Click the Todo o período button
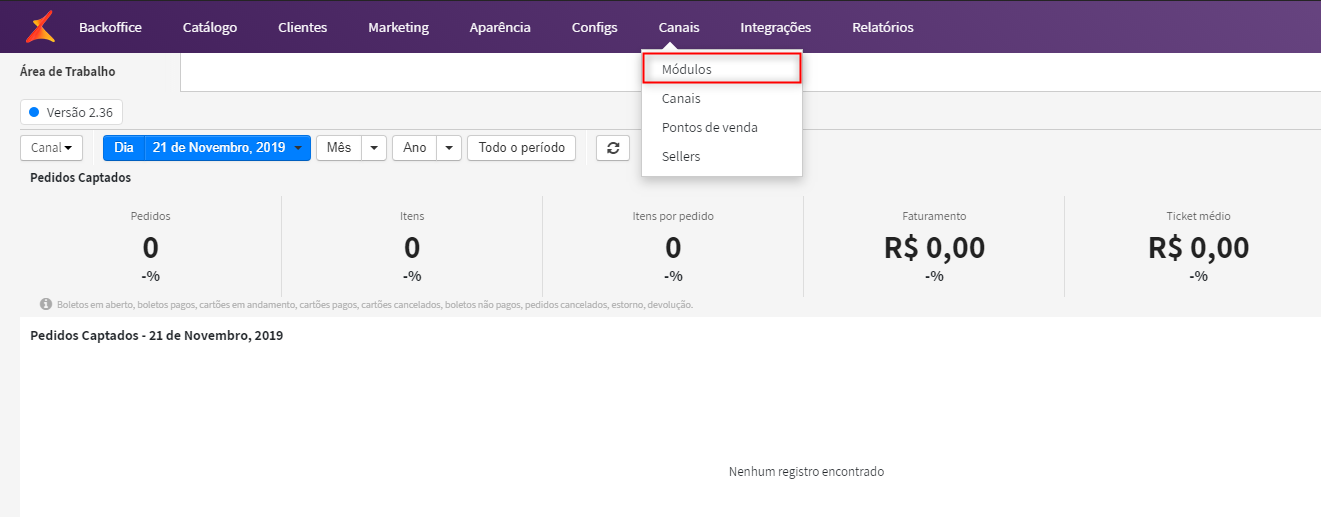 (x=522, y=148)
